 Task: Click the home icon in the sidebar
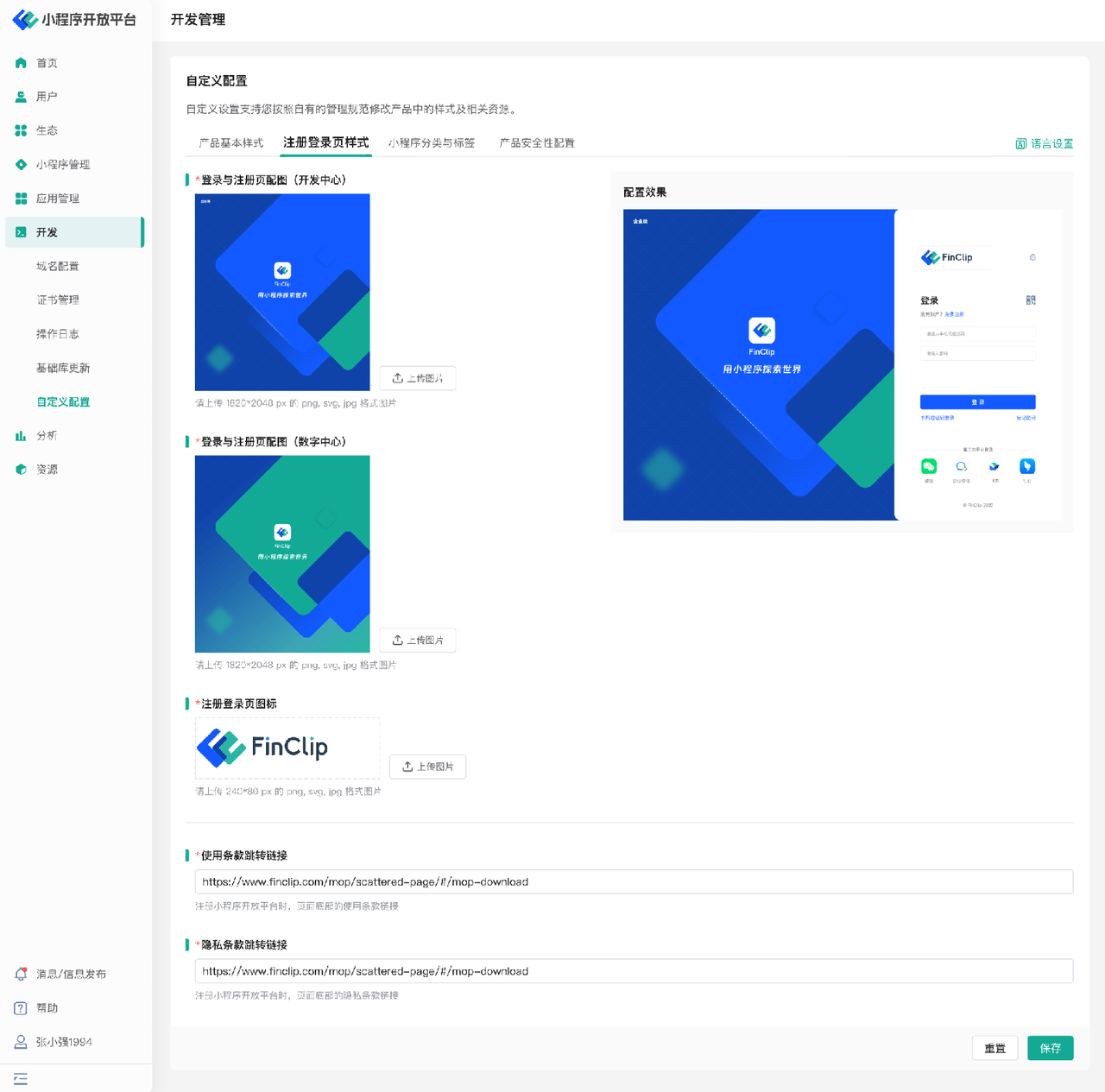(x=21, y=63)
